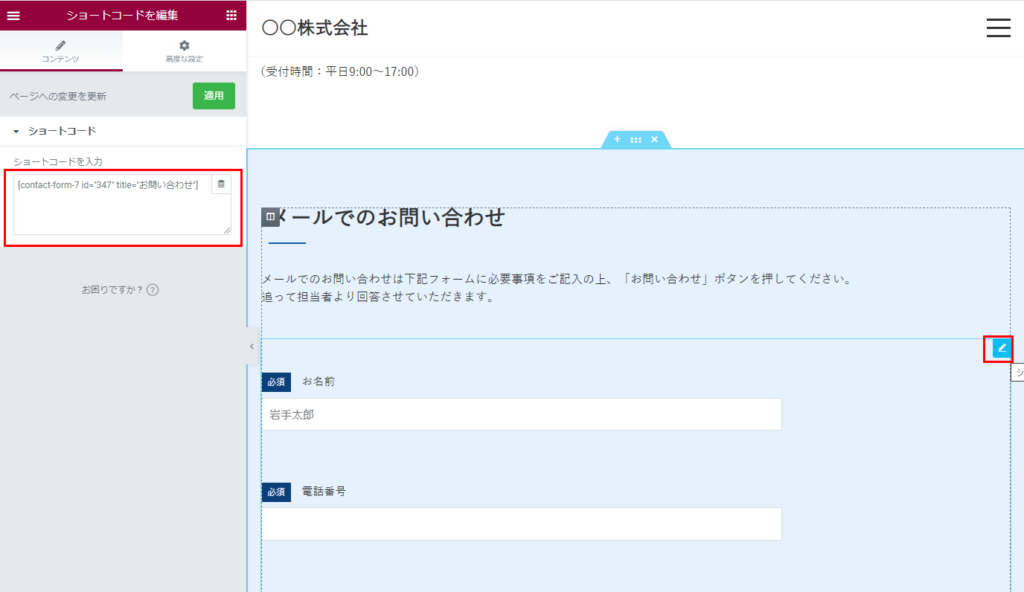The height and width of the screenshot is (592, 1024).
Task: Collapse the left editor panel arrow
Action: coord(251,346)
